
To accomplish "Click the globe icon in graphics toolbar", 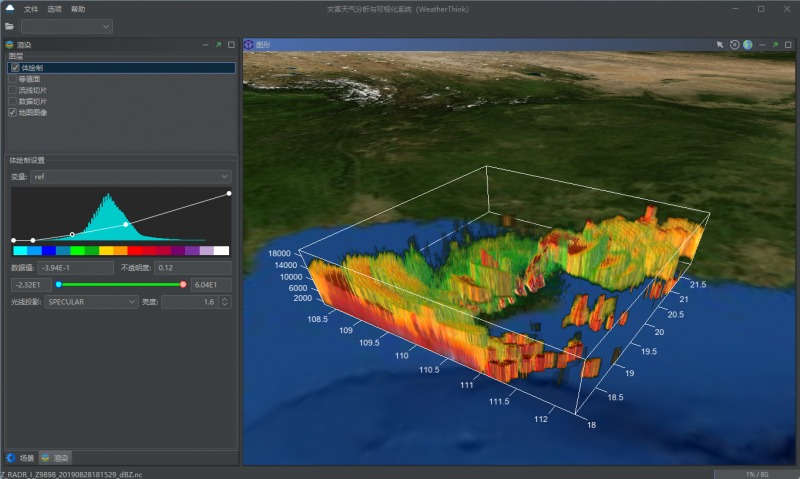I will [x=746, y=45].
